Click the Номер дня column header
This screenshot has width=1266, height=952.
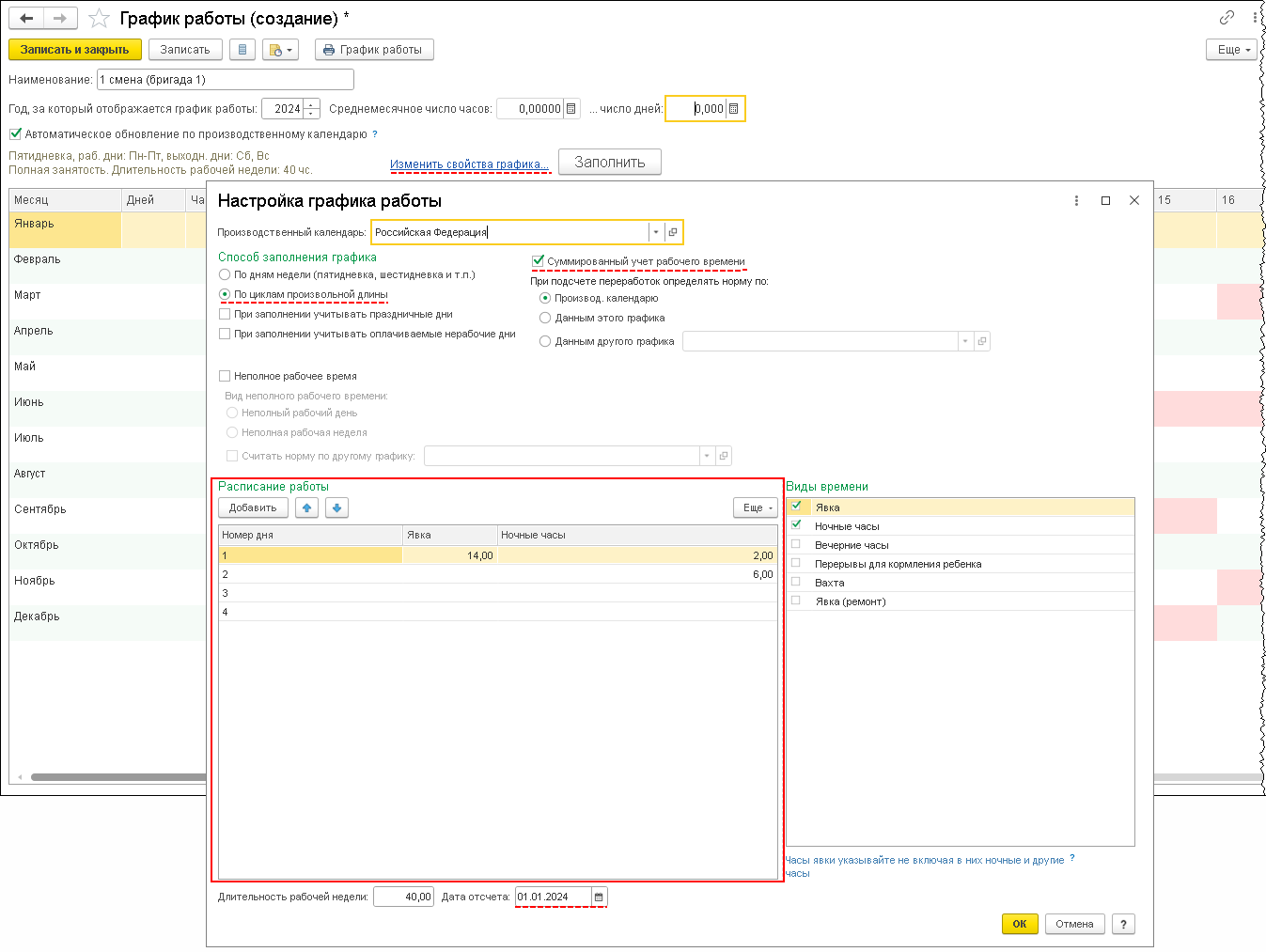310,535
